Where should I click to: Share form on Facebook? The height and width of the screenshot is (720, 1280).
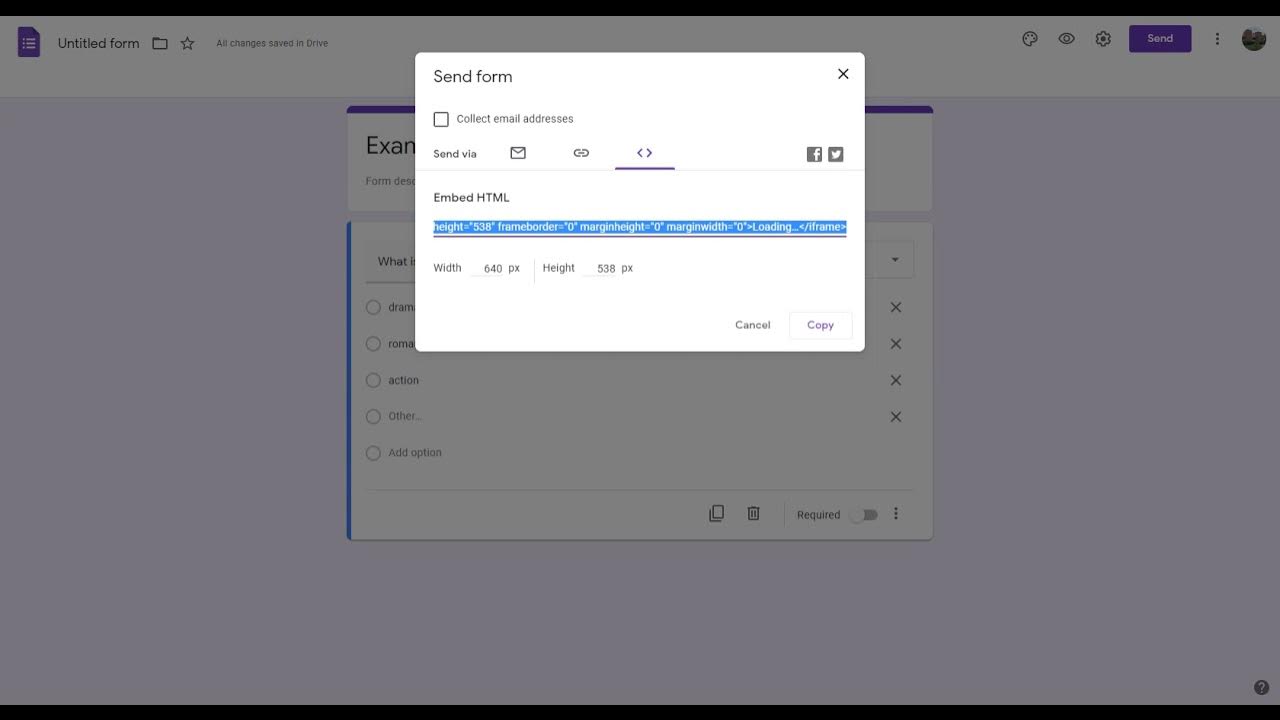pos(814,154)
